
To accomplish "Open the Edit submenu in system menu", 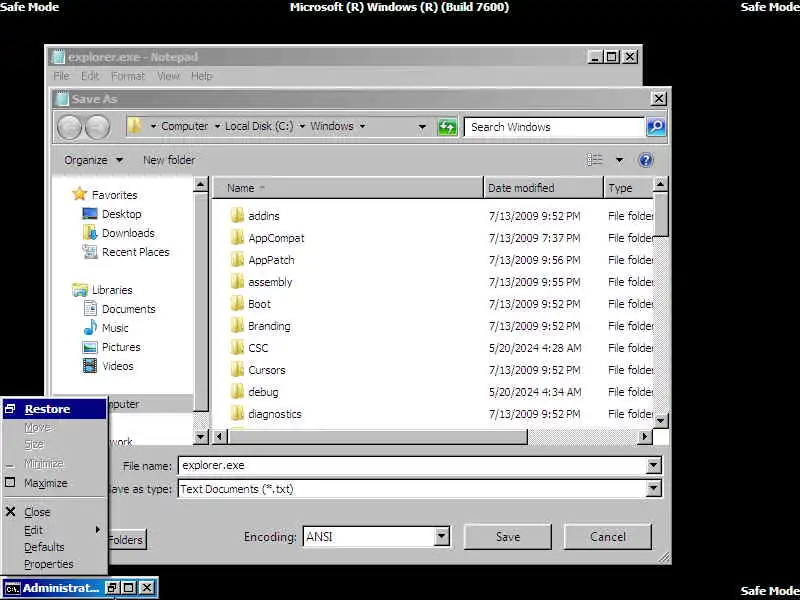I will [55, 530].
